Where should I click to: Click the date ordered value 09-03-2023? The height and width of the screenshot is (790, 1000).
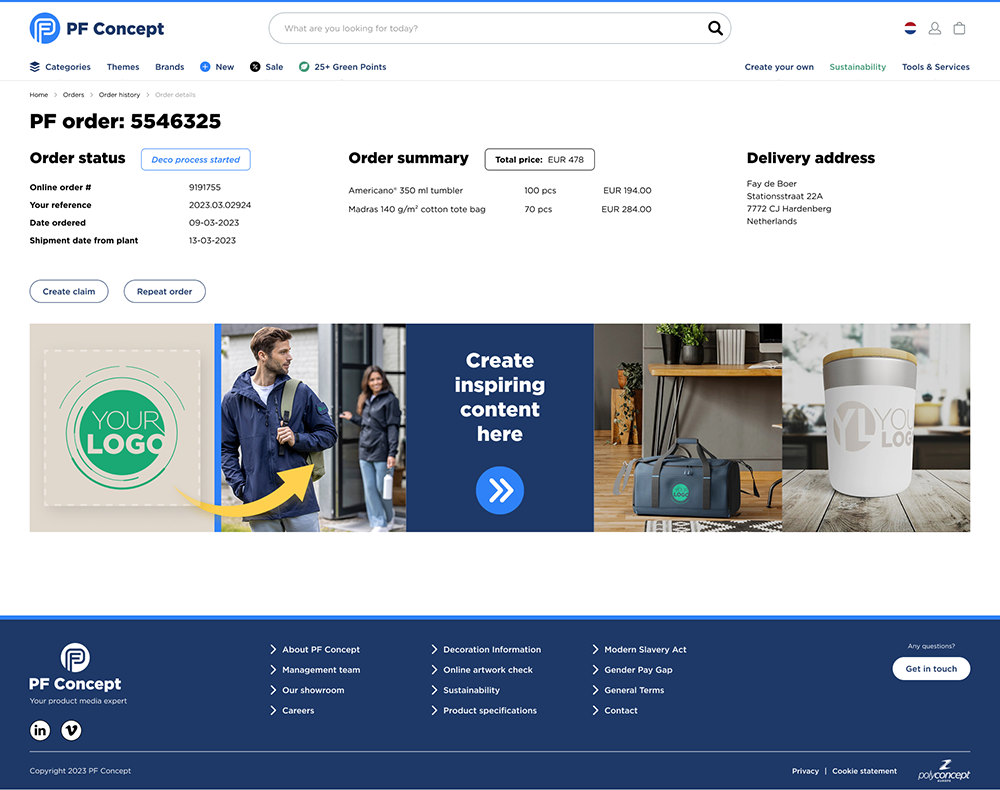(214, 223)
